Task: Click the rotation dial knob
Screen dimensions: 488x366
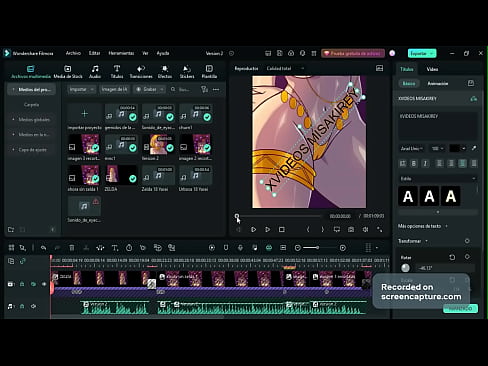Action: coord(405,268)
